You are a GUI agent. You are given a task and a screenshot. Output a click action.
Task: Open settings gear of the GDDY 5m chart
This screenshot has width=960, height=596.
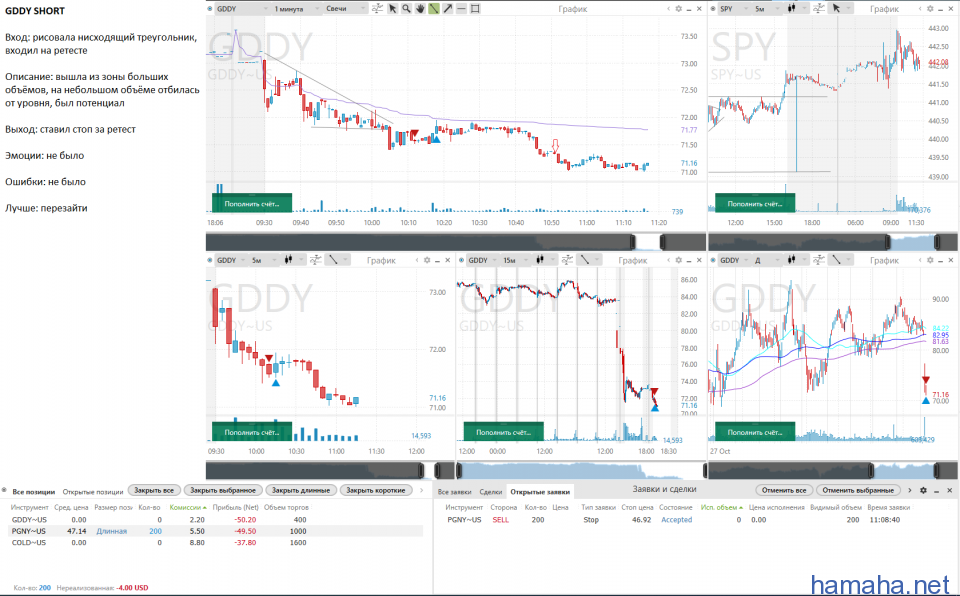coord(427,260)
